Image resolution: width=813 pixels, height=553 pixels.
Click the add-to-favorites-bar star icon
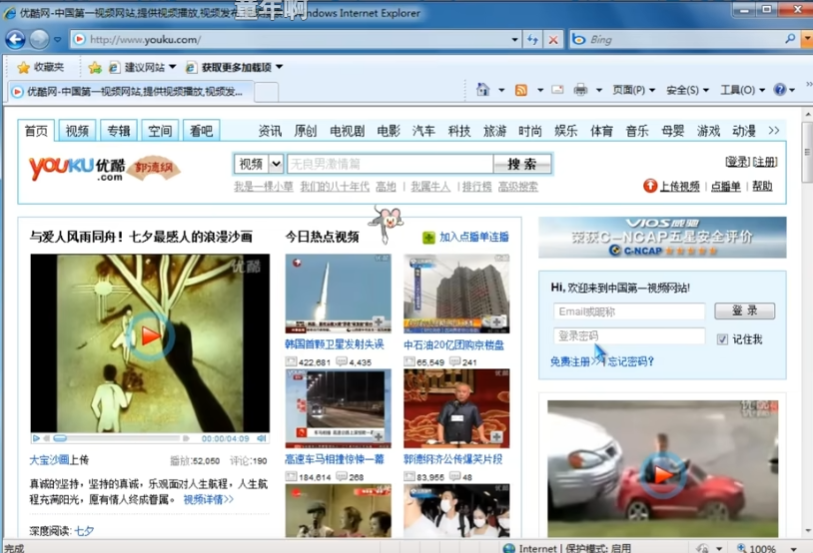click(x=95, y=67)
